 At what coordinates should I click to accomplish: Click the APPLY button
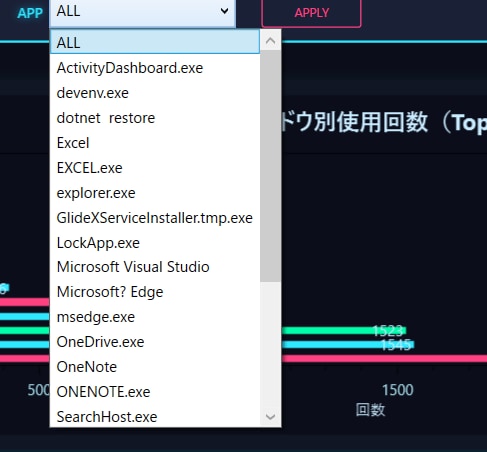coord(311,13)
